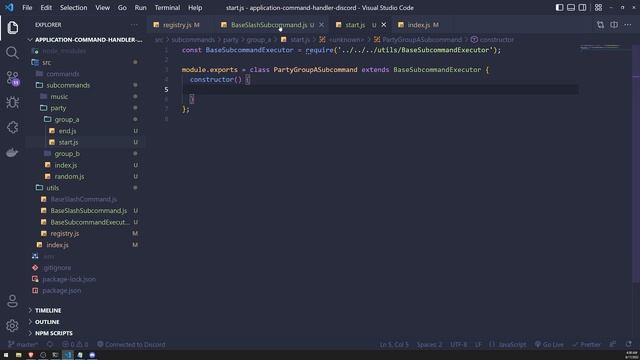Click the editor minimap
The image size is (640, 360).
tap(605, 163)
